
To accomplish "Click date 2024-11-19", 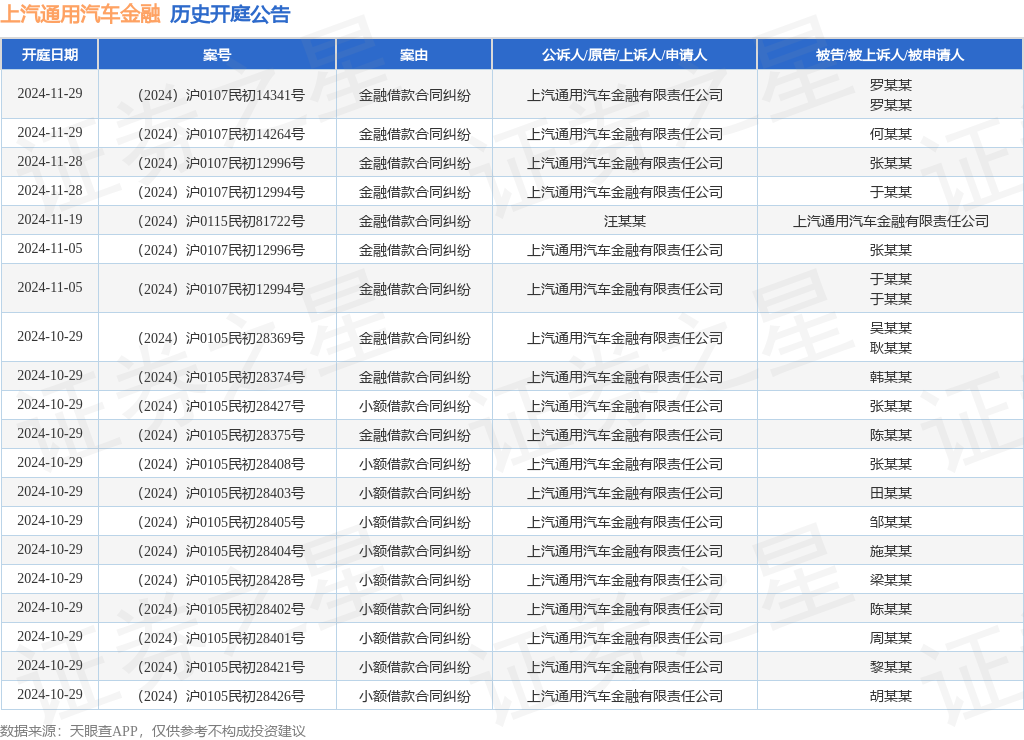I will (50, 219).
